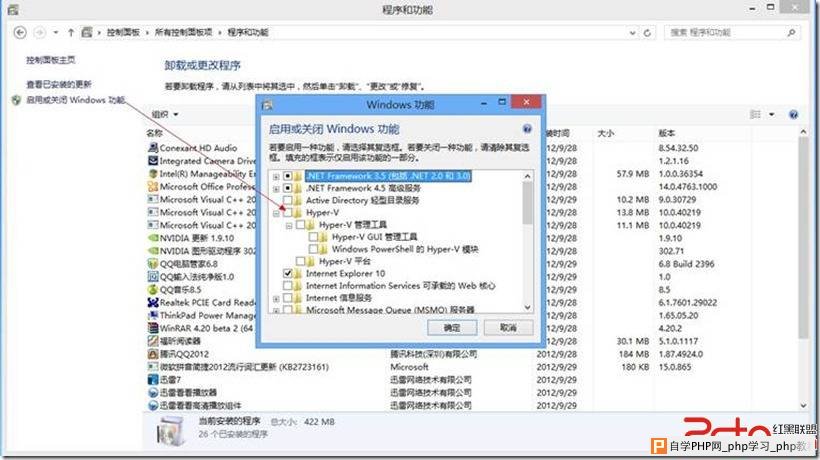Image resolution: width=820 pixels, height=460 pixels.
Task: Refresh the Programs and Features list
Action: pyautogui.click(x=647, y=32)
